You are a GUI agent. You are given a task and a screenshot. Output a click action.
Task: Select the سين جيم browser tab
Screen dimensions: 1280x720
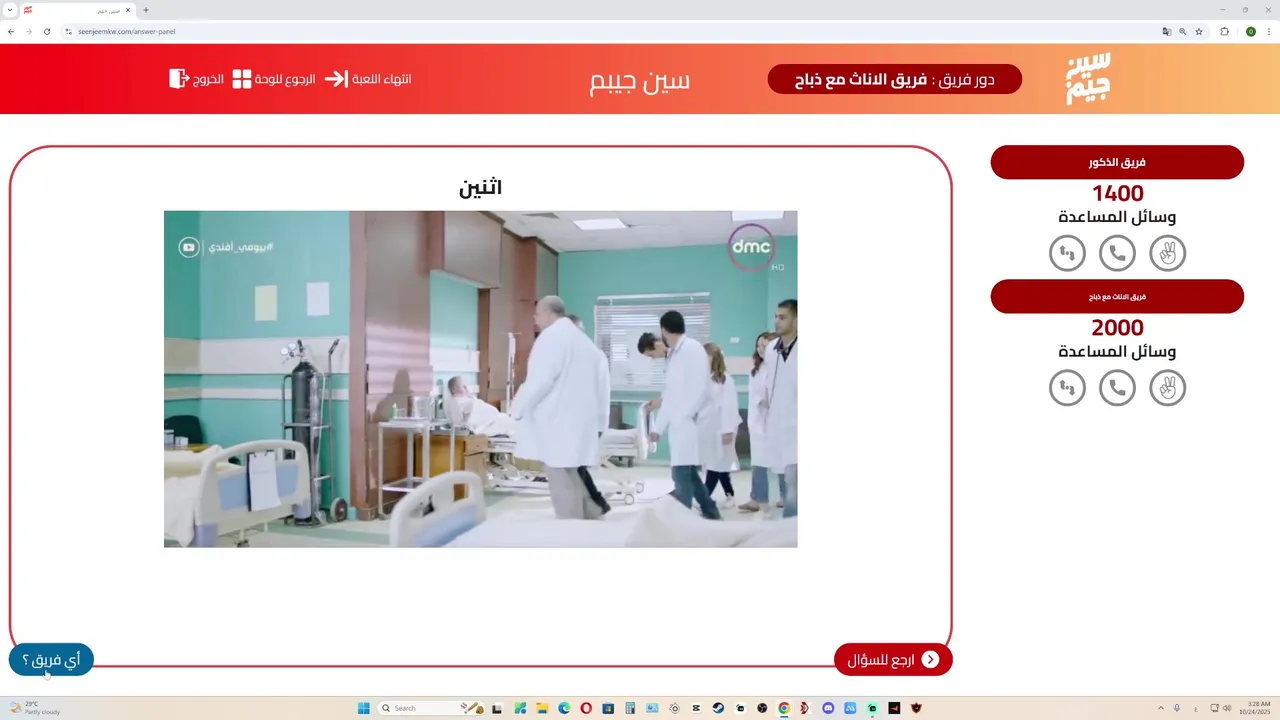[77, 10]
